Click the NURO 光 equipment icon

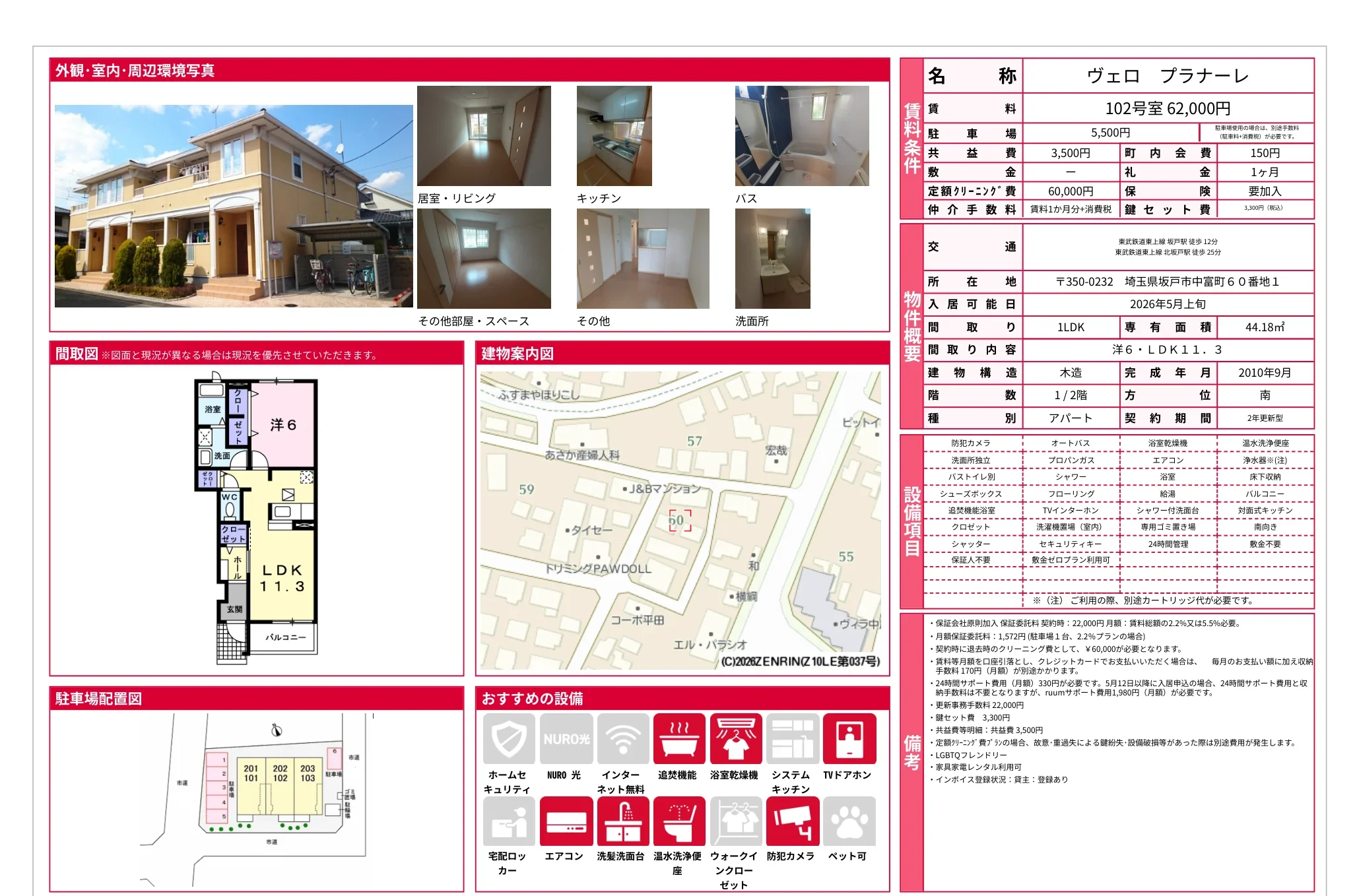pos(566,738)
